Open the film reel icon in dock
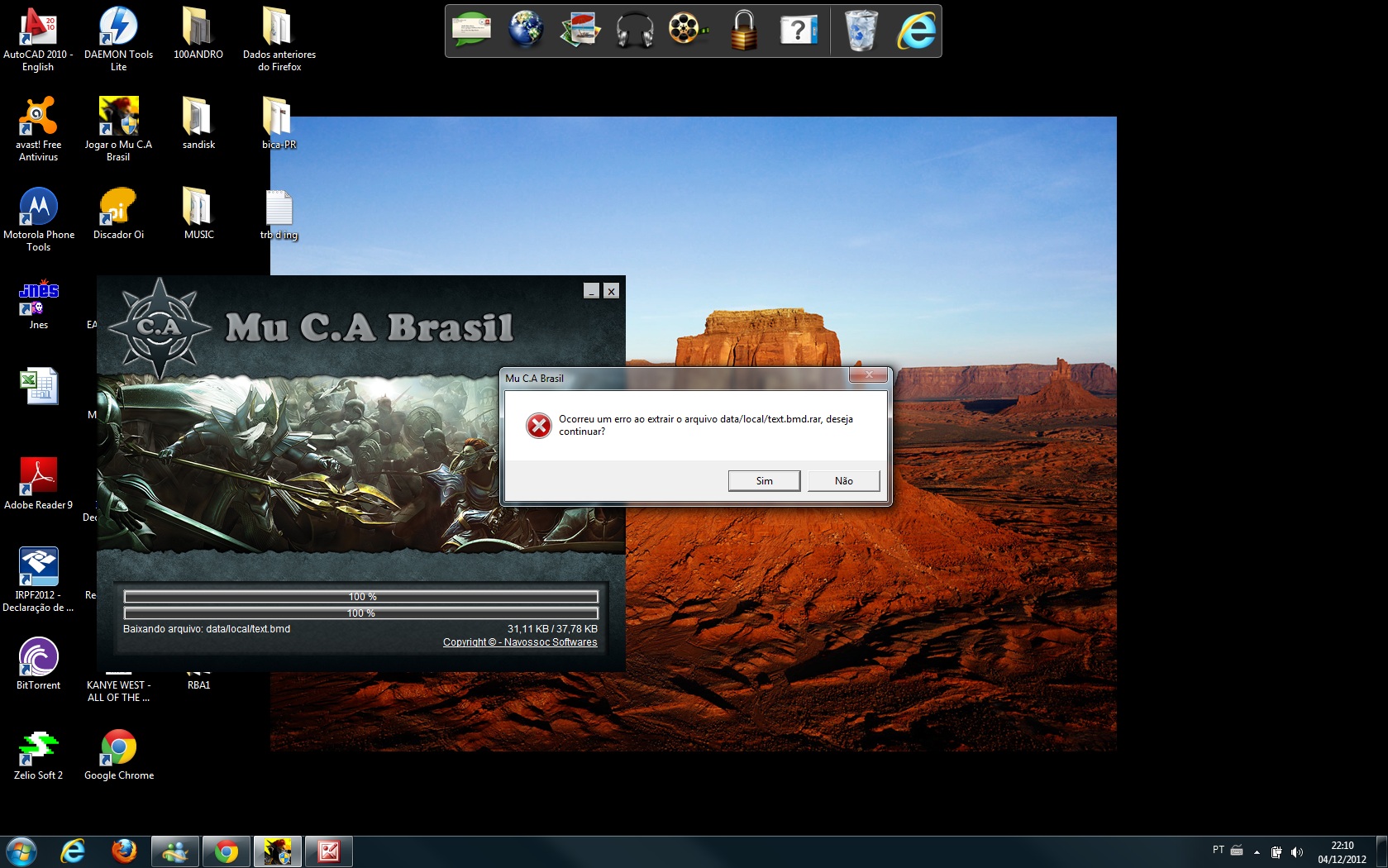This screenshot has width=1388, height=868. pos(687,31)
